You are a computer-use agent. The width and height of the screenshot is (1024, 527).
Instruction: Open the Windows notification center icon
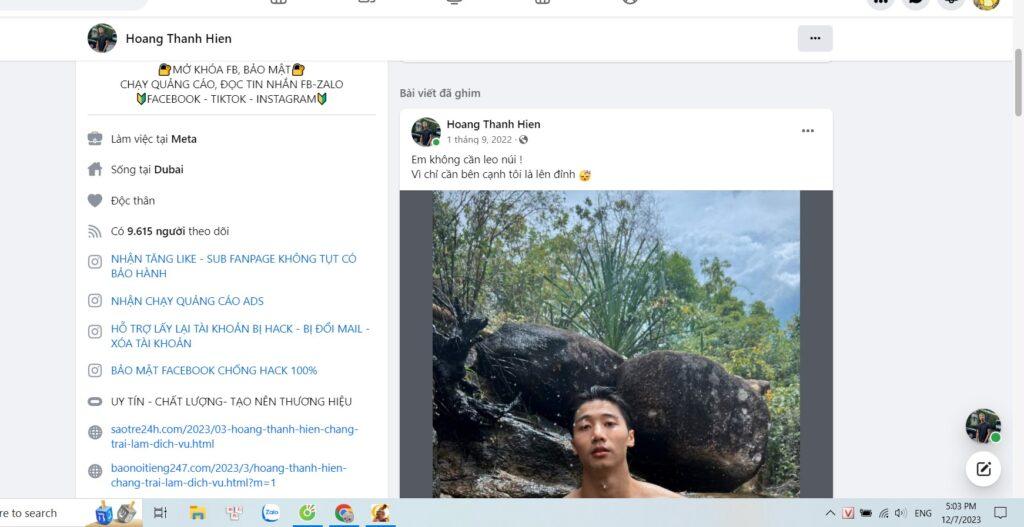point(1000,513)
